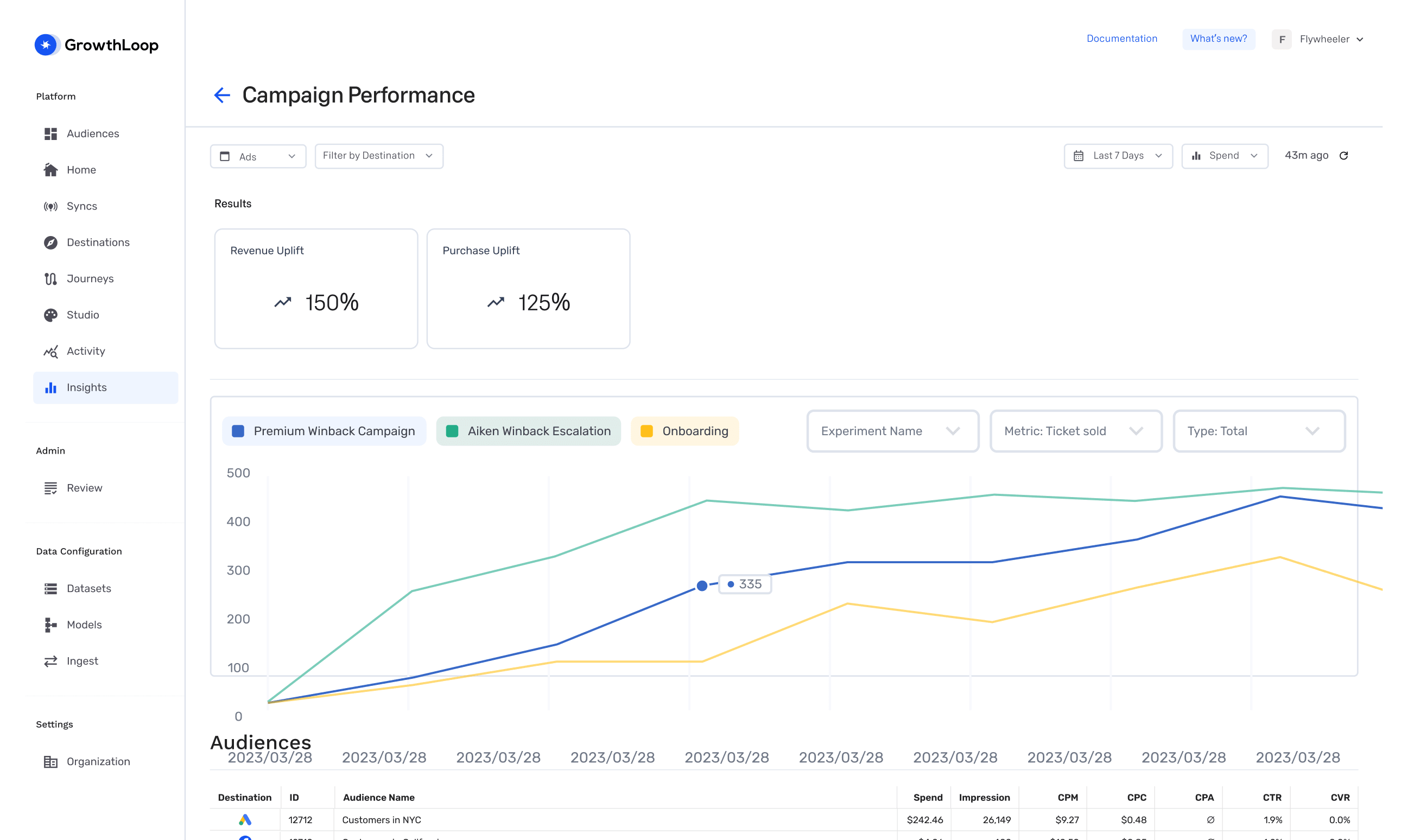Open the Filter by Destination dropdown

tap(378, 156)
